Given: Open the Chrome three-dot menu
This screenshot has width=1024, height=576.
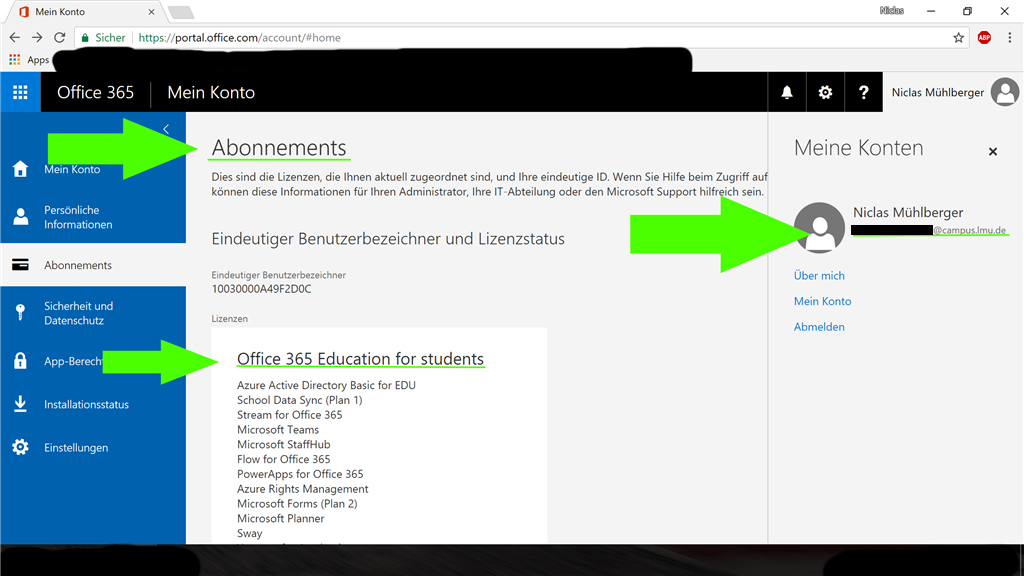Looking at the screenshot, I should pyautogui.click(x=1010, y=38).
